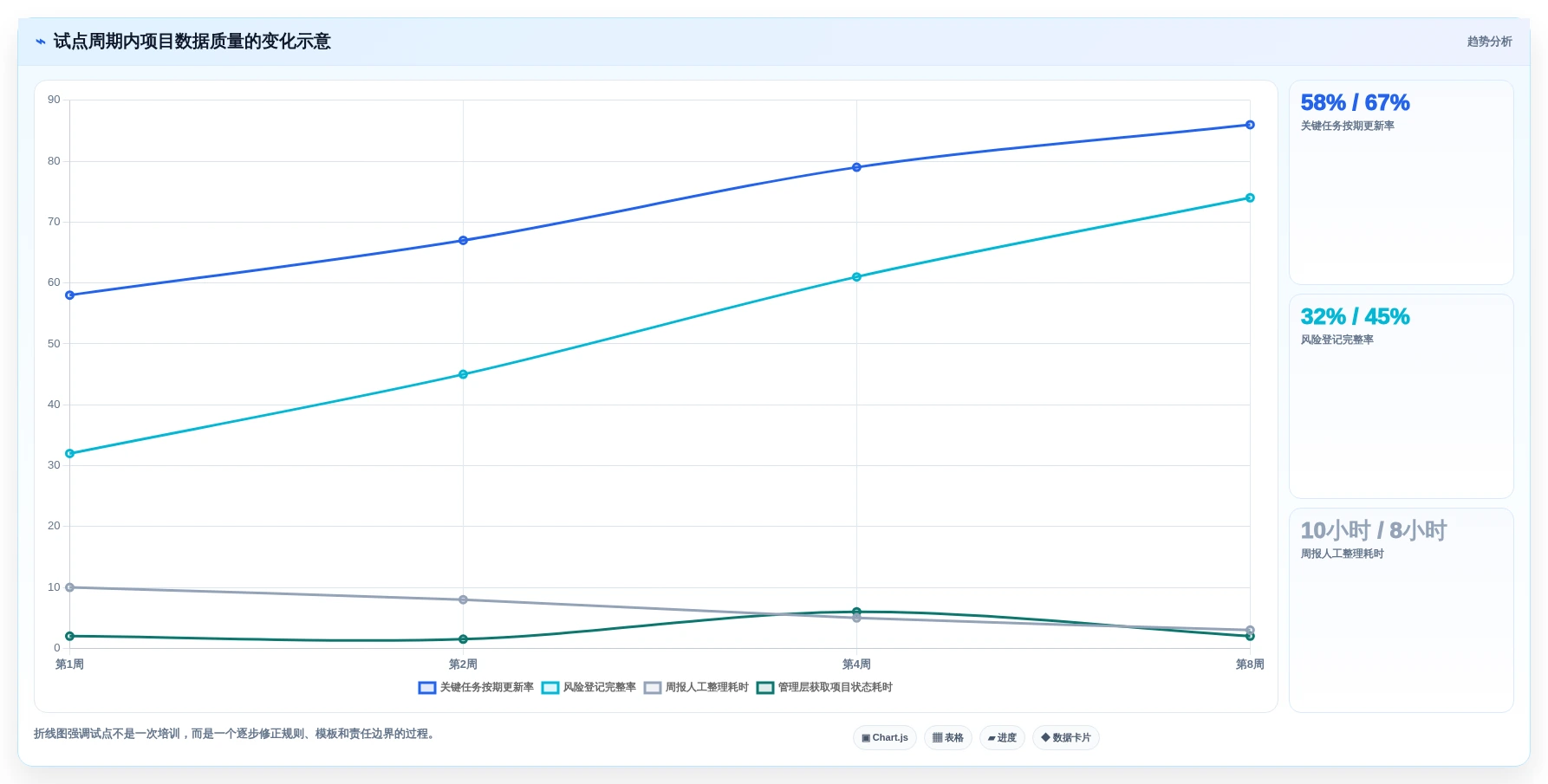Viewport: 1548px width, 784px height.
Task: Click the 58% / 67% stat value
Action: point(1355,103)
